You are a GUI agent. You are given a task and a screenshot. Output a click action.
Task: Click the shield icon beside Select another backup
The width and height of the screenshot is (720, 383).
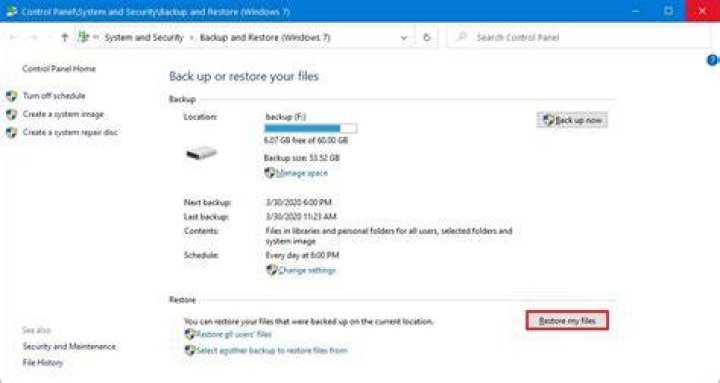[x=190, y=350]
